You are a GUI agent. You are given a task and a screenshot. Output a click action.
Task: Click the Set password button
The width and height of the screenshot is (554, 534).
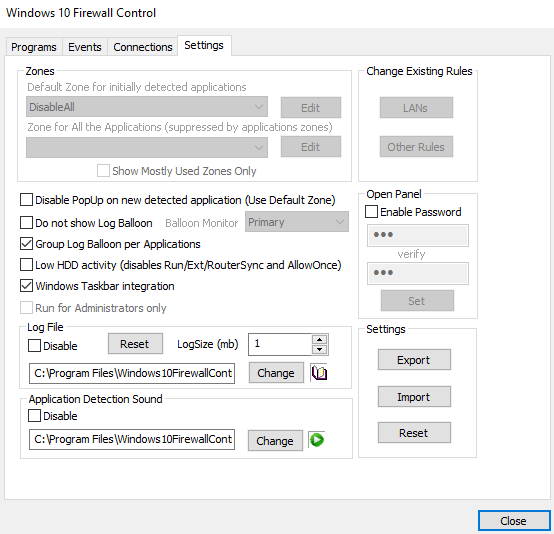click(x=417, y=301)
